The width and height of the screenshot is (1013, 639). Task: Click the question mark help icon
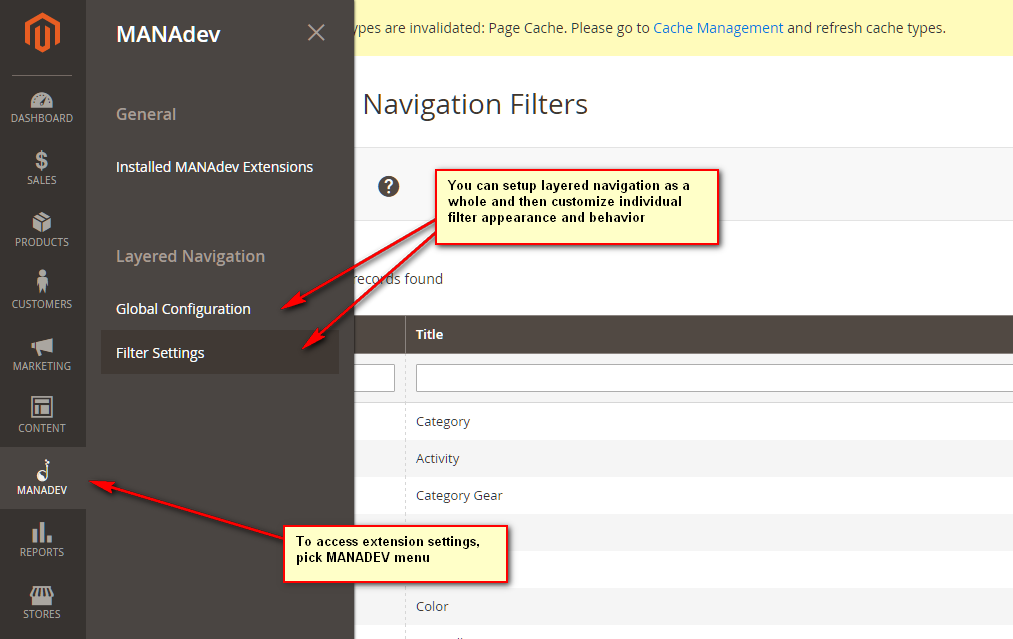[389, 186]
